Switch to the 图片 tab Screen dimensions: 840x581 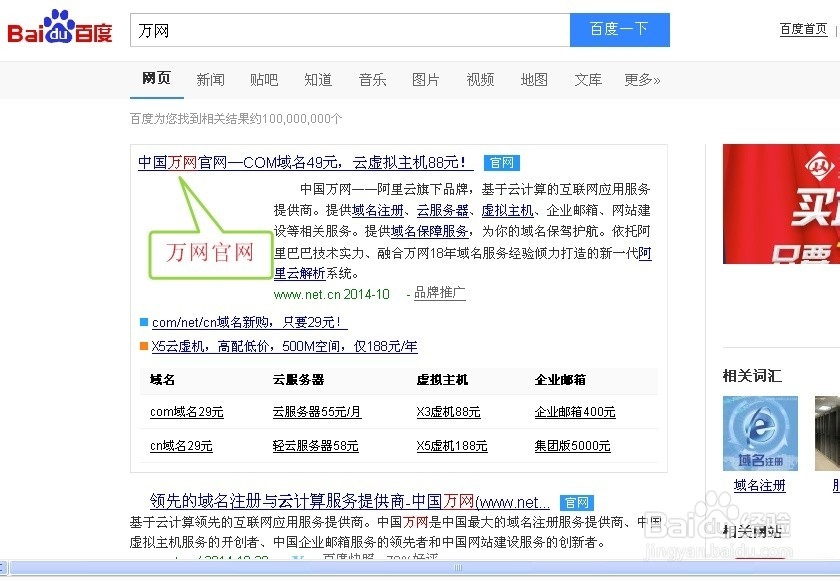coord(426,80)
